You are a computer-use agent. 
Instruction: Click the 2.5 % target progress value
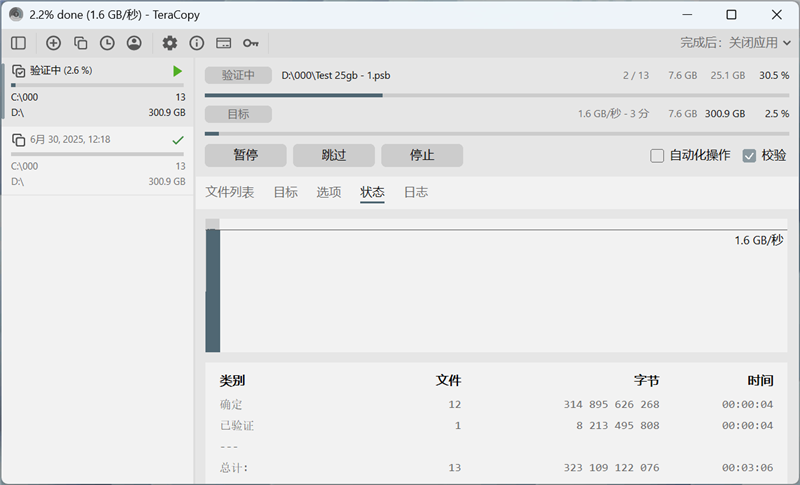(x=777, y=114)
